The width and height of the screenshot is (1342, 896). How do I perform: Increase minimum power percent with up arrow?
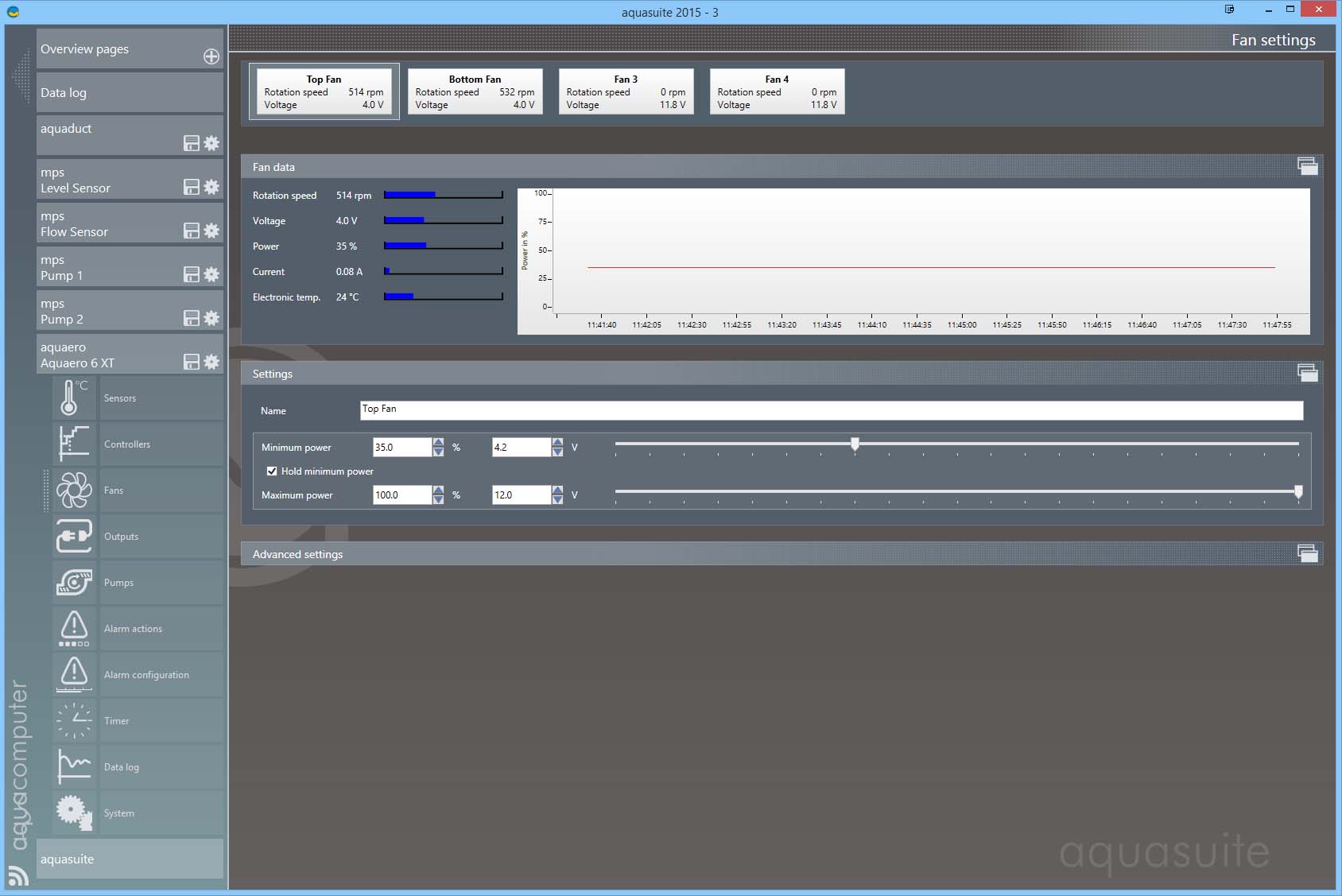[x=438, y=443]
